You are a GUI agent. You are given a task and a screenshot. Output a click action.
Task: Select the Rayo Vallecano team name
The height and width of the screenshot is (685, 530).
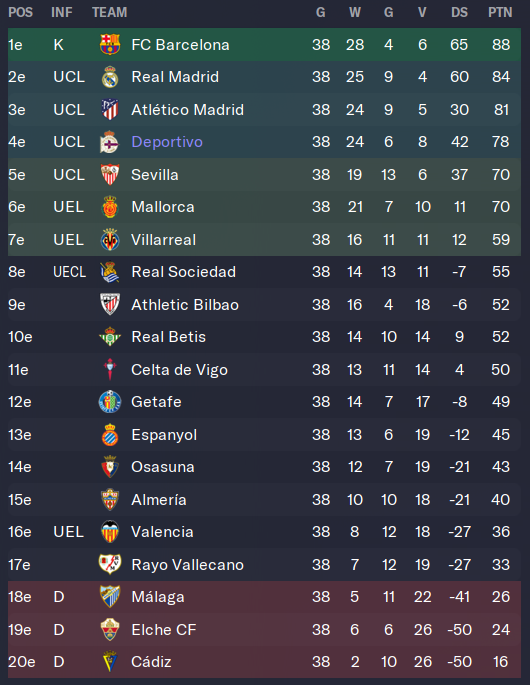187,564
